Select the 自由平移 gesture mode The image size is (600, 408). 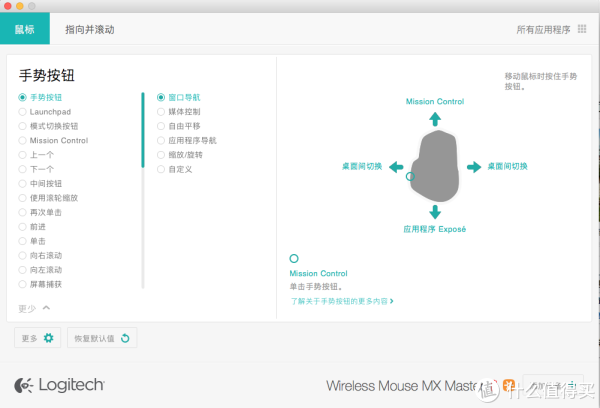click(161, 126)
